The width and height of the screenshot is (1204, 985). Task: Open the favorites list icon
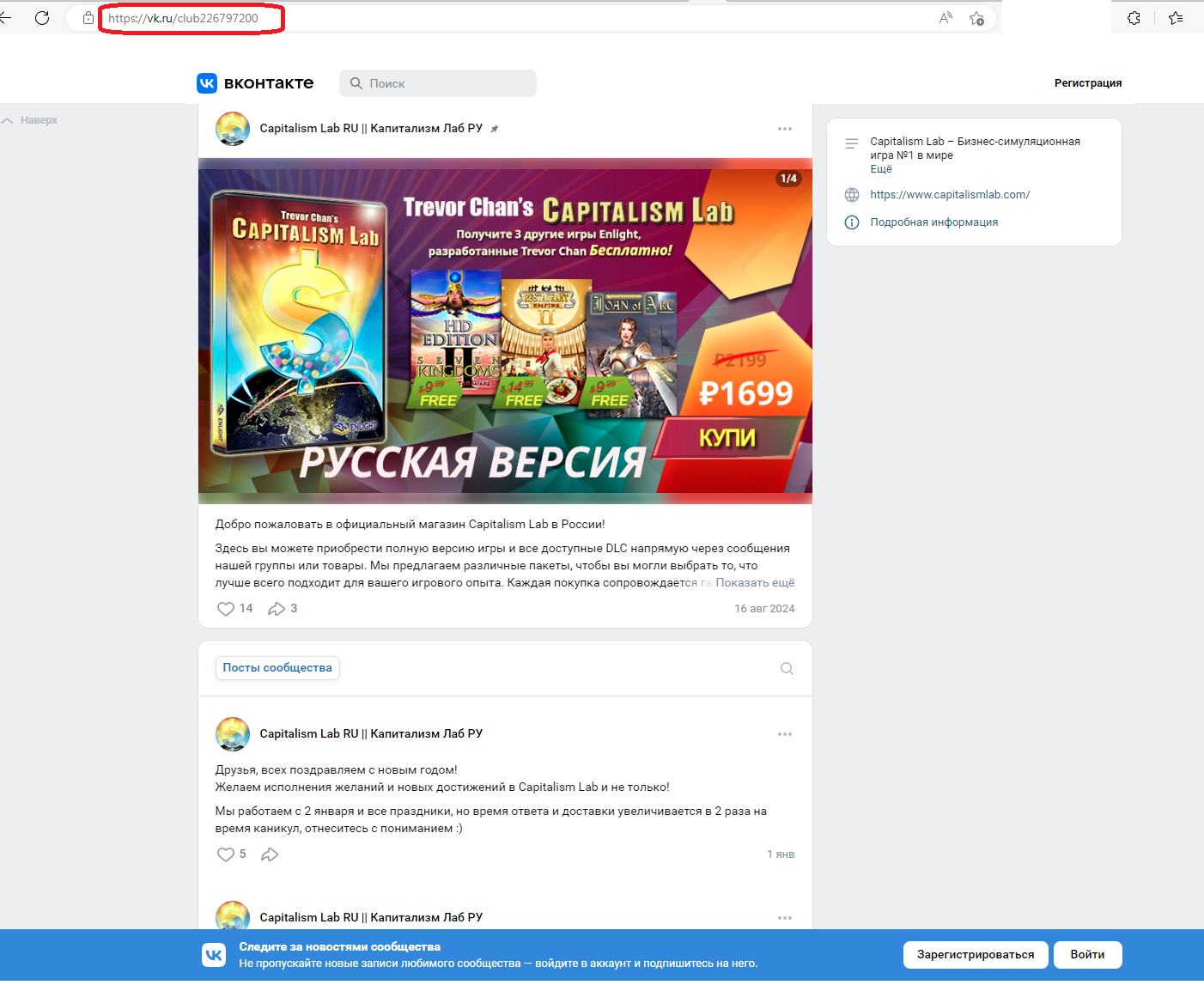click(x=1176, y=18)
